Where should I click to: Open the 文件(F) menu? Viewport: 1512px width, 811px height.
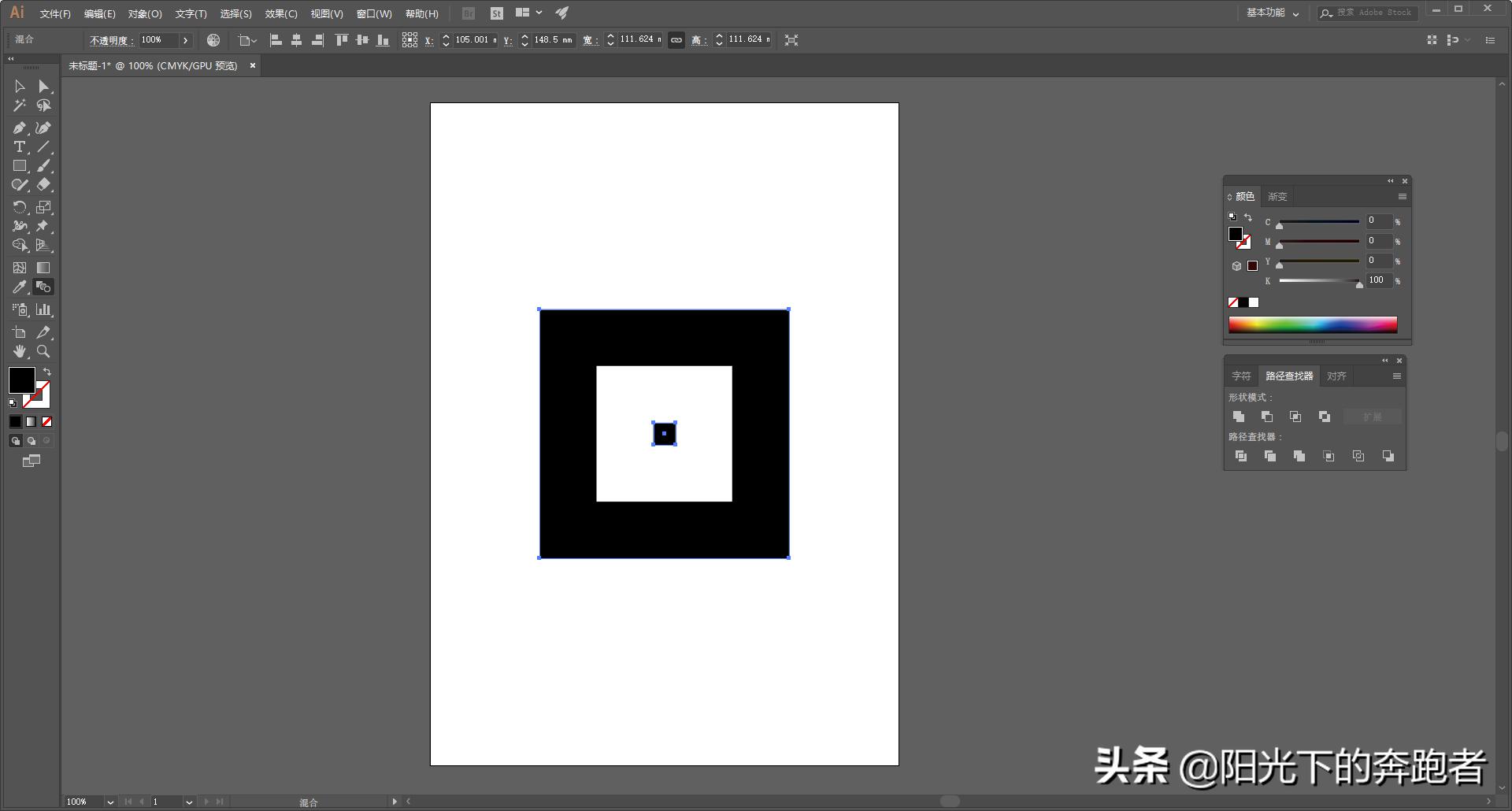(x=54, y=13)
